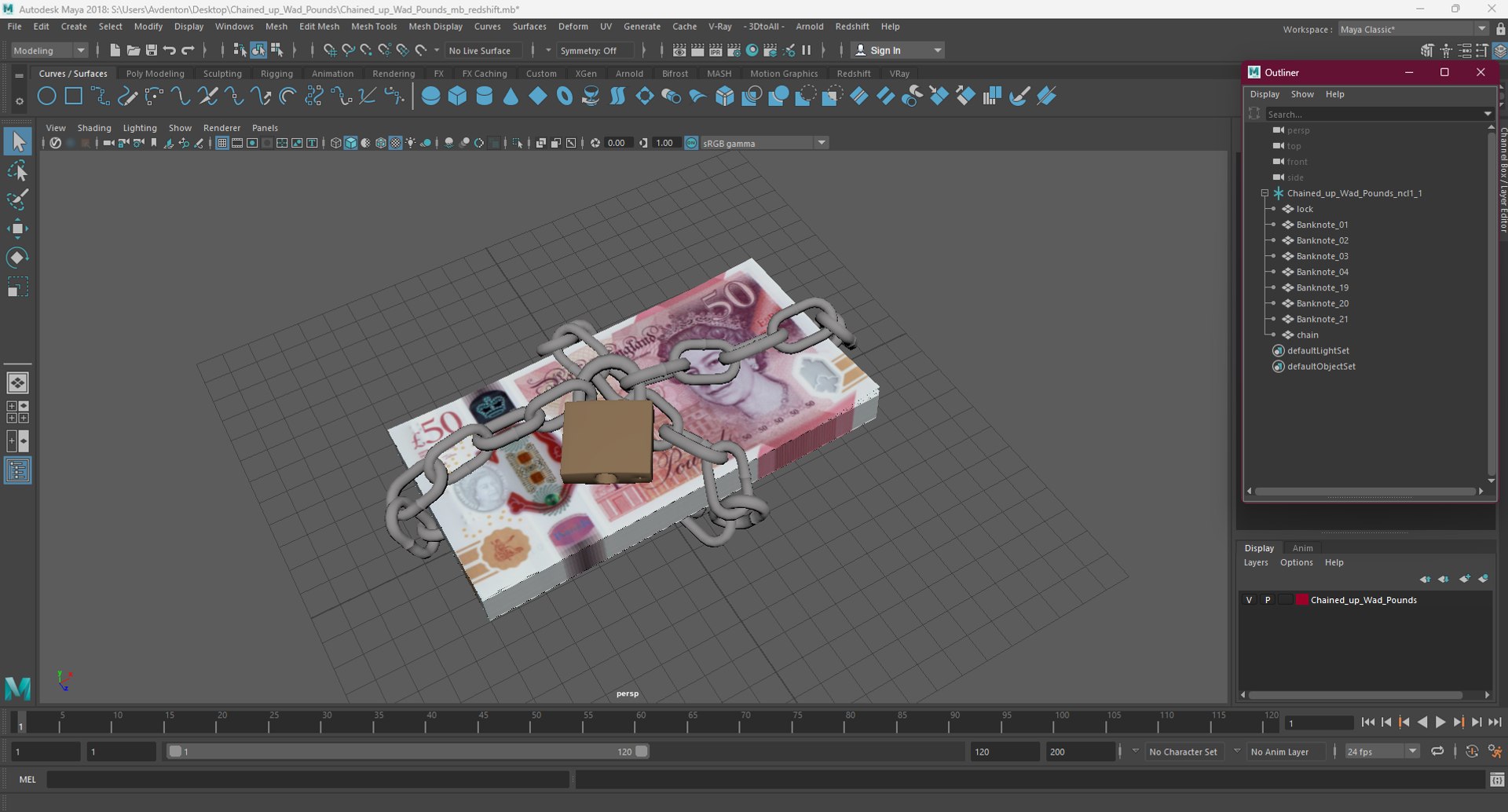Click the playback range slider bar

tap(408, 752)
